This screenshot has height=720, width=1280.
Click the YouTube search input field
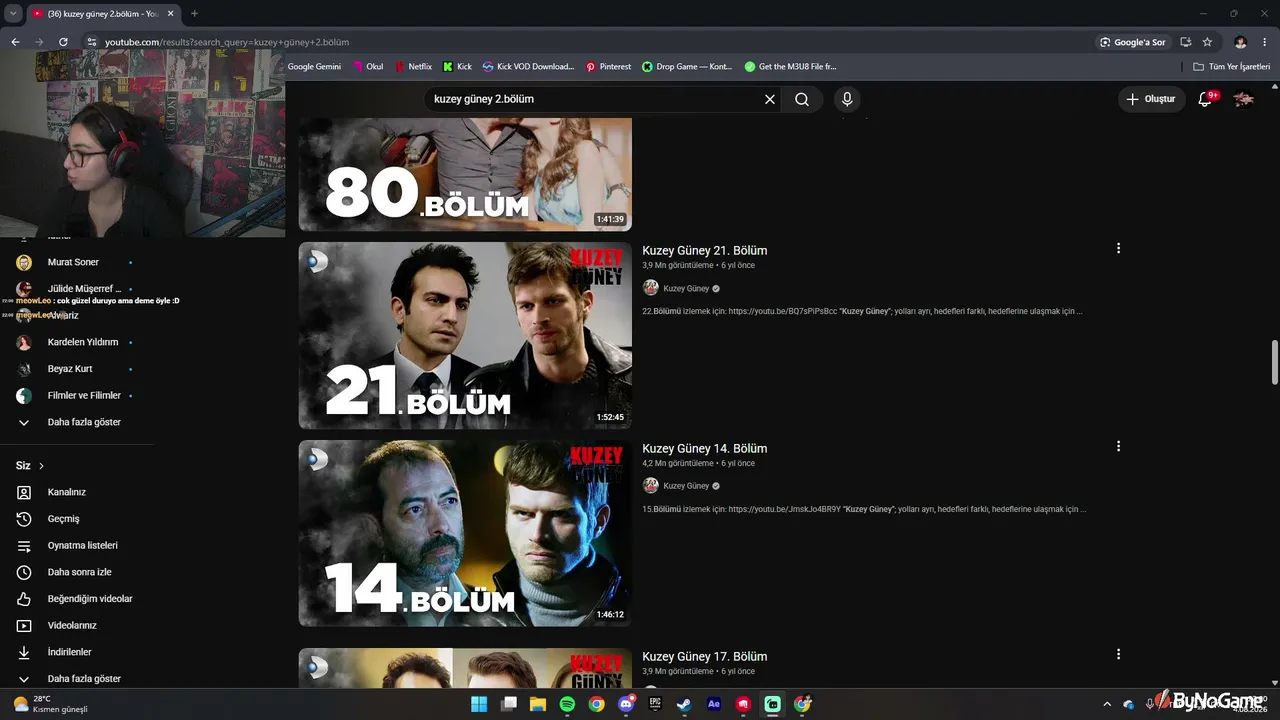(x=594, y=99)
